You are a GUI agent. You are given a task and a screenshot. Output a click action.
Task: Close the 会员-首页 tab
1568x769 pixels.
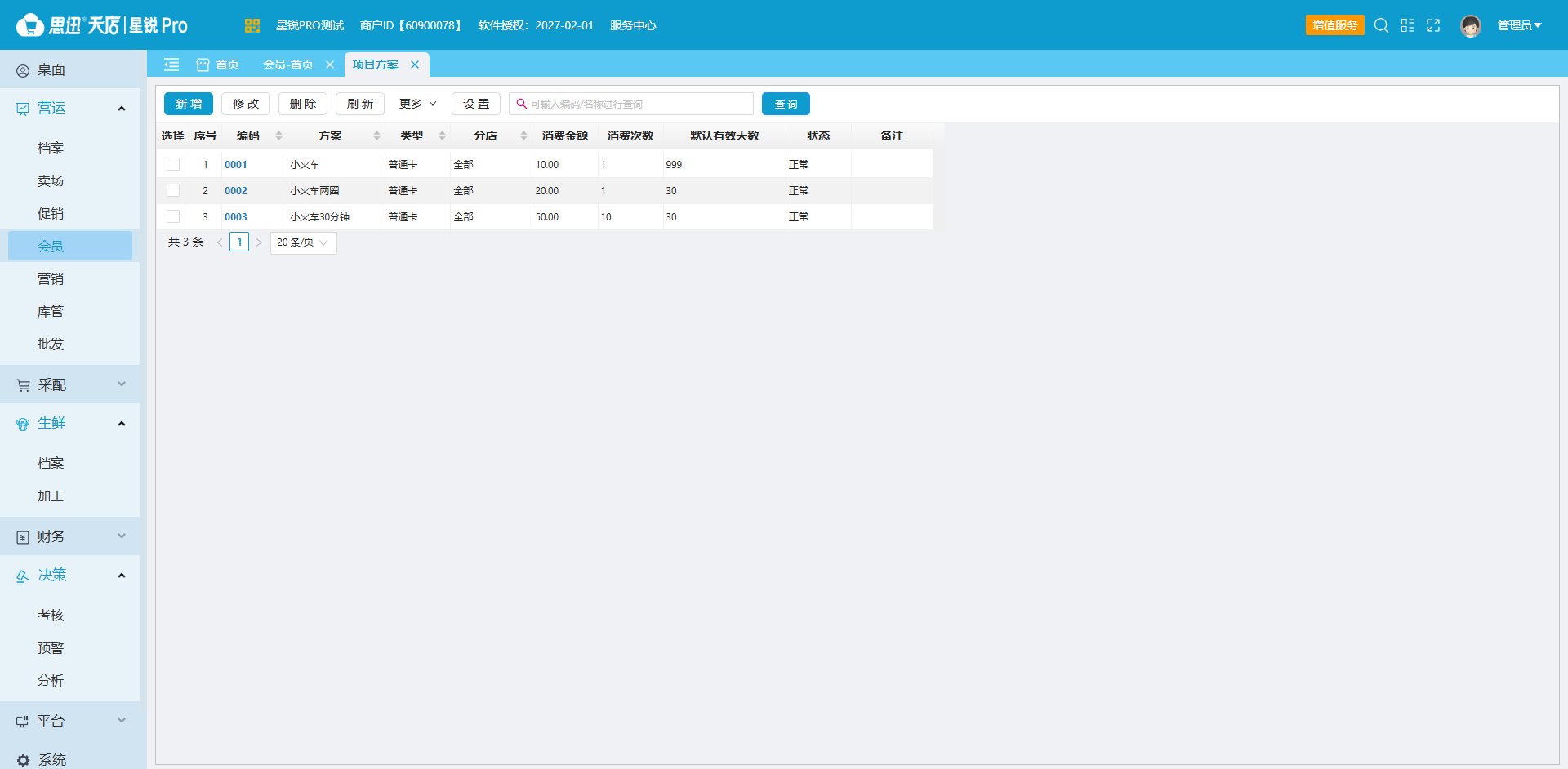click(330, 64)
